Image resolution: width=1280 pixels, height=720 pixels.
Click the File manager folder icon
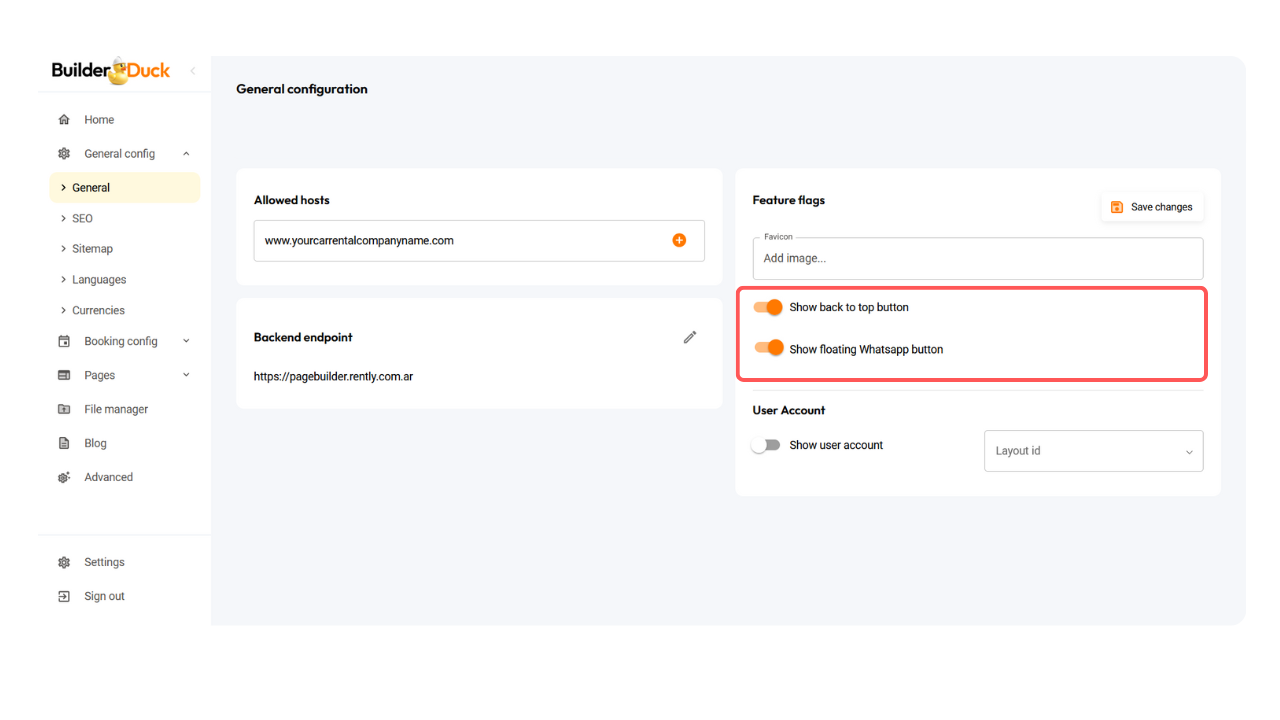[64, 409]
